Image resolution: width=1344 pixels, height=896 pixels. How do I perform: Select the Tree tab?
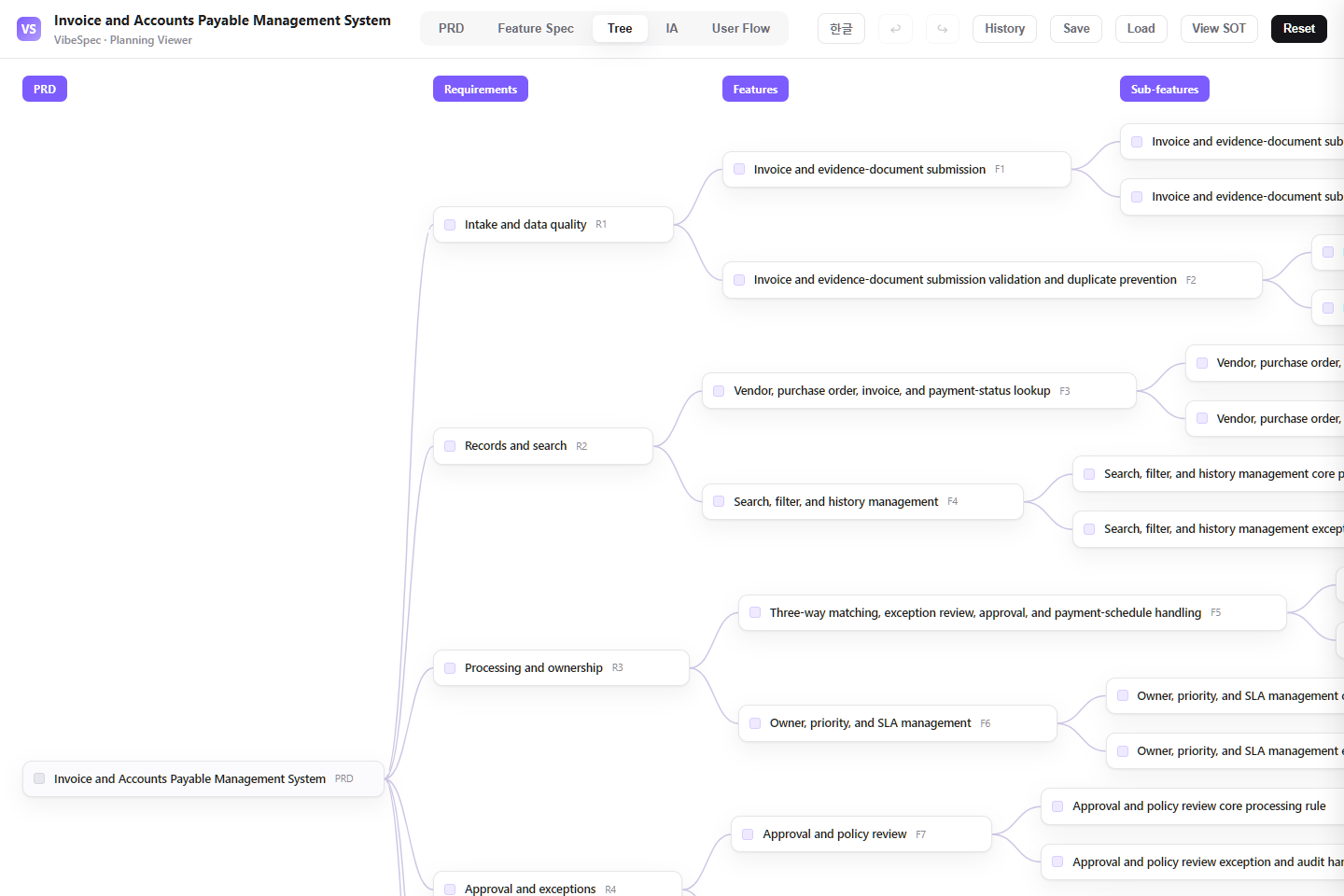pos(620,29)
